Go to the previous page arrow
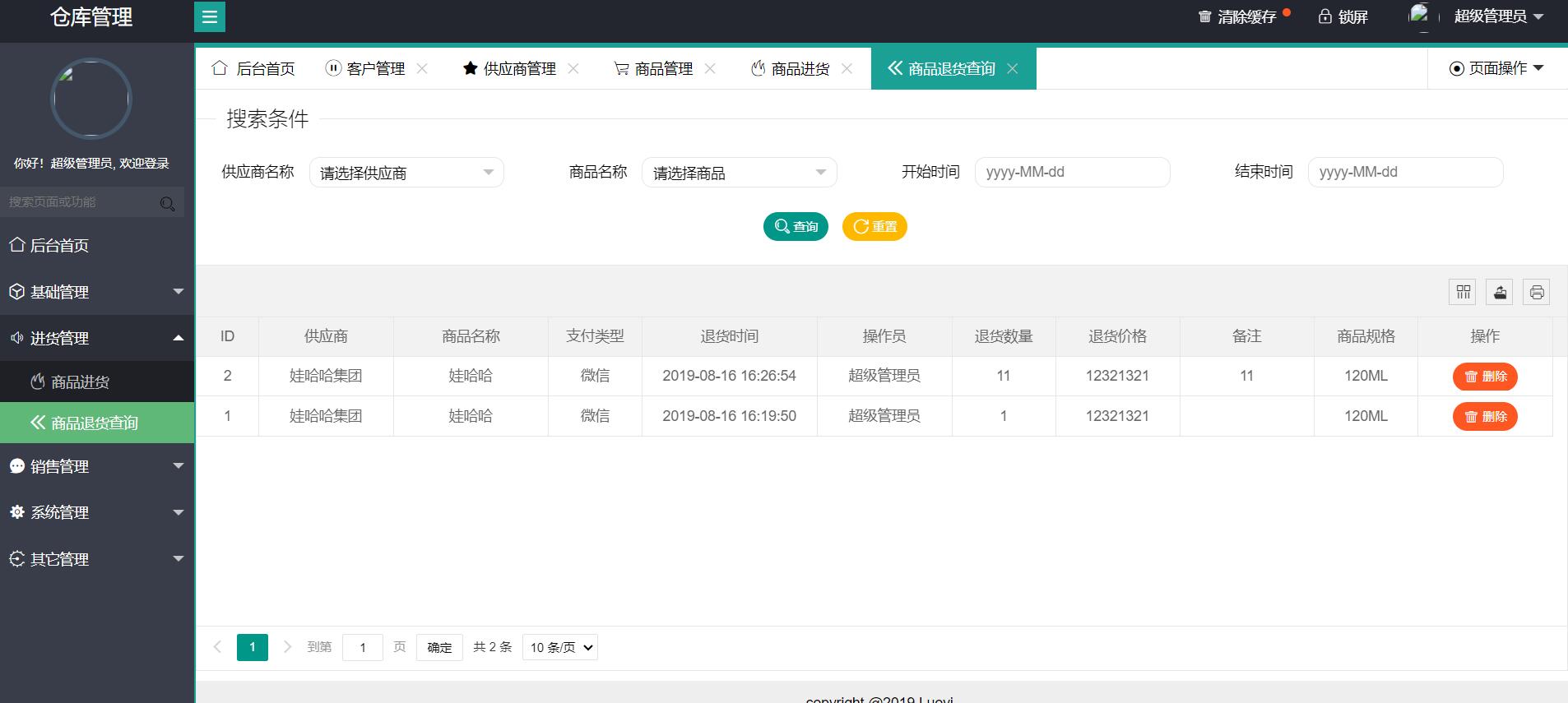 217,647
